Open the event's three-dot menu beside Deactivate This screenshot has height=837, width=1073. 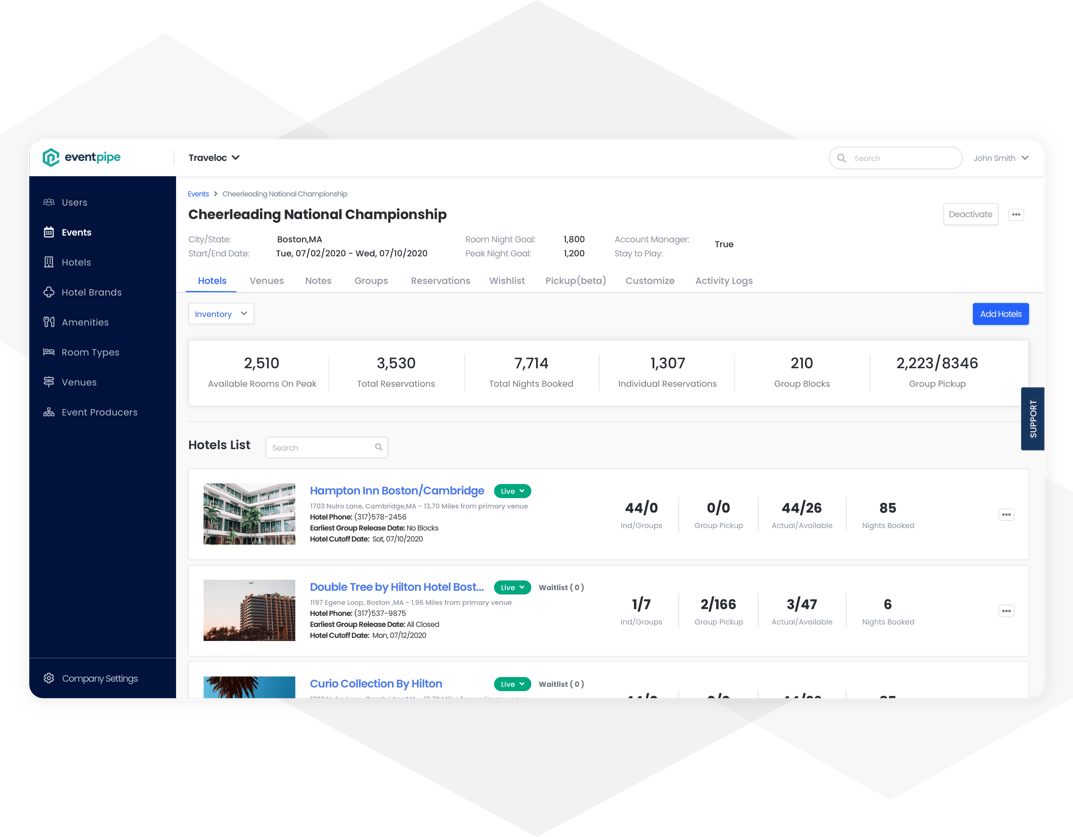pos(1016,214)
